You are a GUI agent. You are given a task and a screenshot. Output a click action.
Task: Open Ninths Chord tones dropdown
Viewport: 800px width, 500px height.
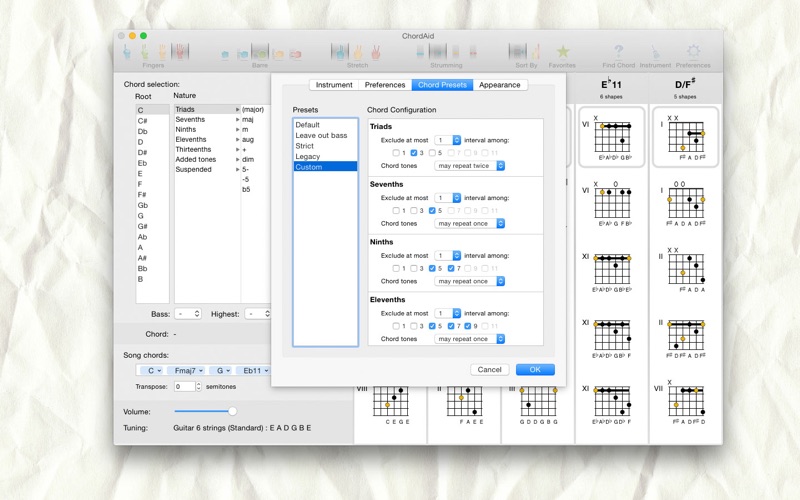pyautogui.click(x=469, y=281)
